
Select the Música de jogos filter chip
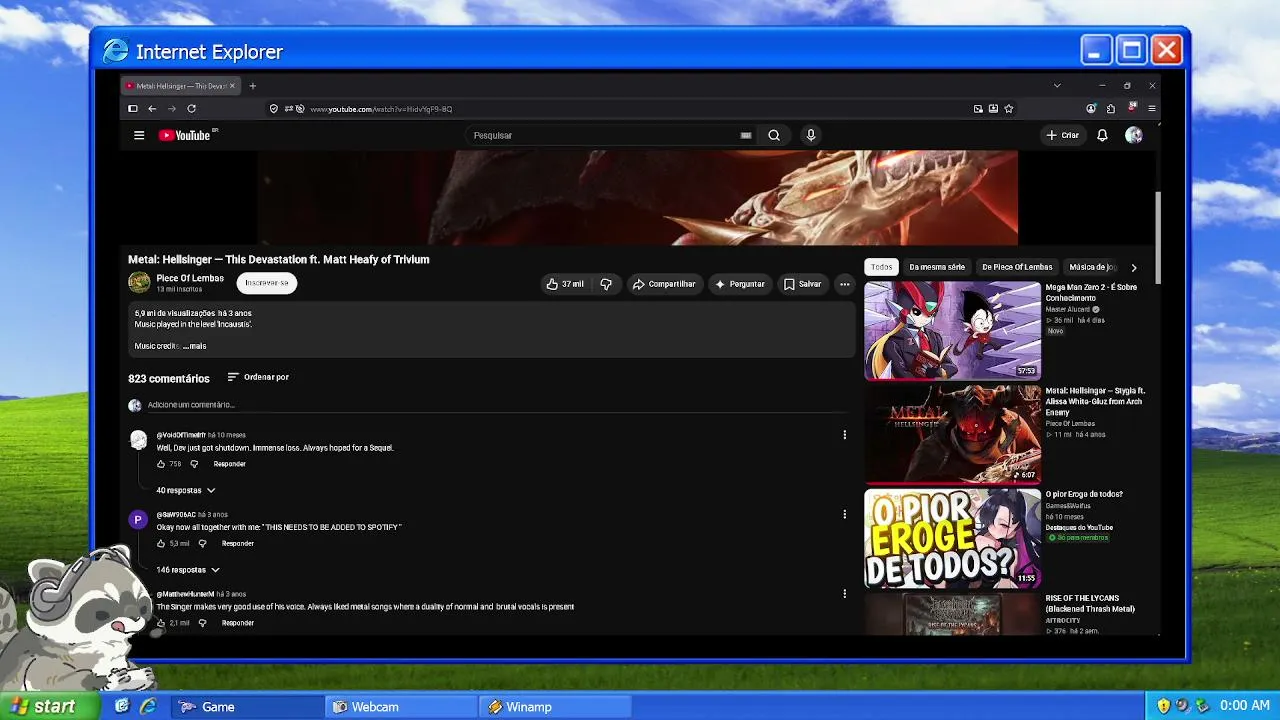(1092, 267)
